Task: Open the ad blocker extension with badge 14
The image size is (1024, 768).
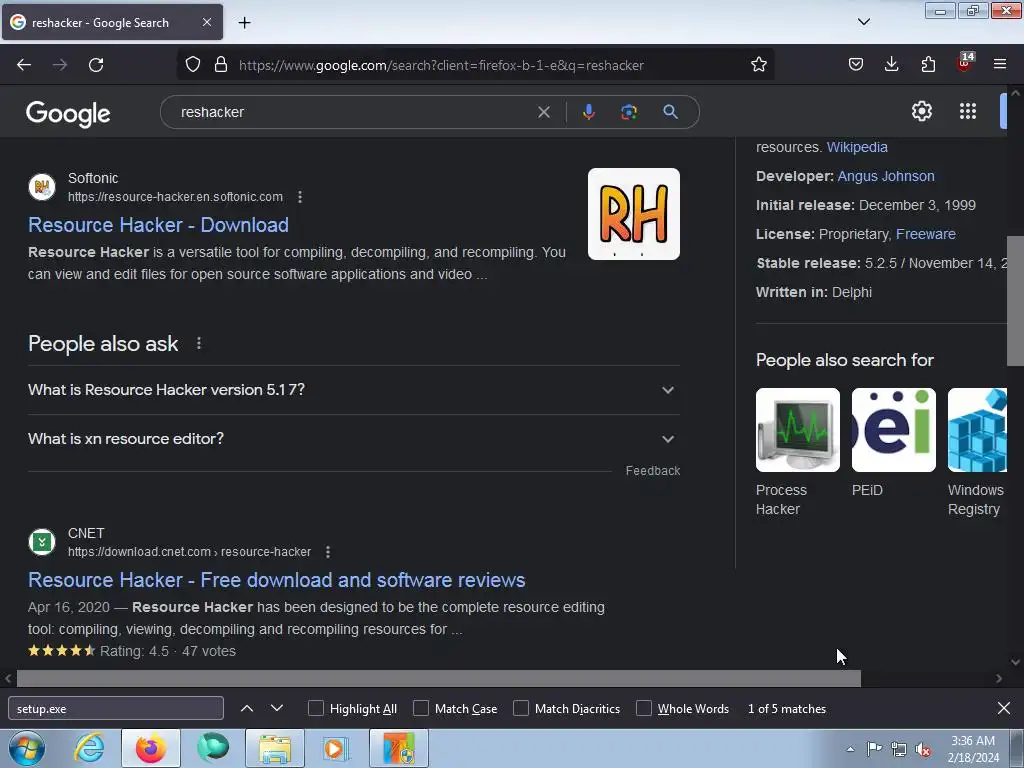Action: (x=965, y=63)
